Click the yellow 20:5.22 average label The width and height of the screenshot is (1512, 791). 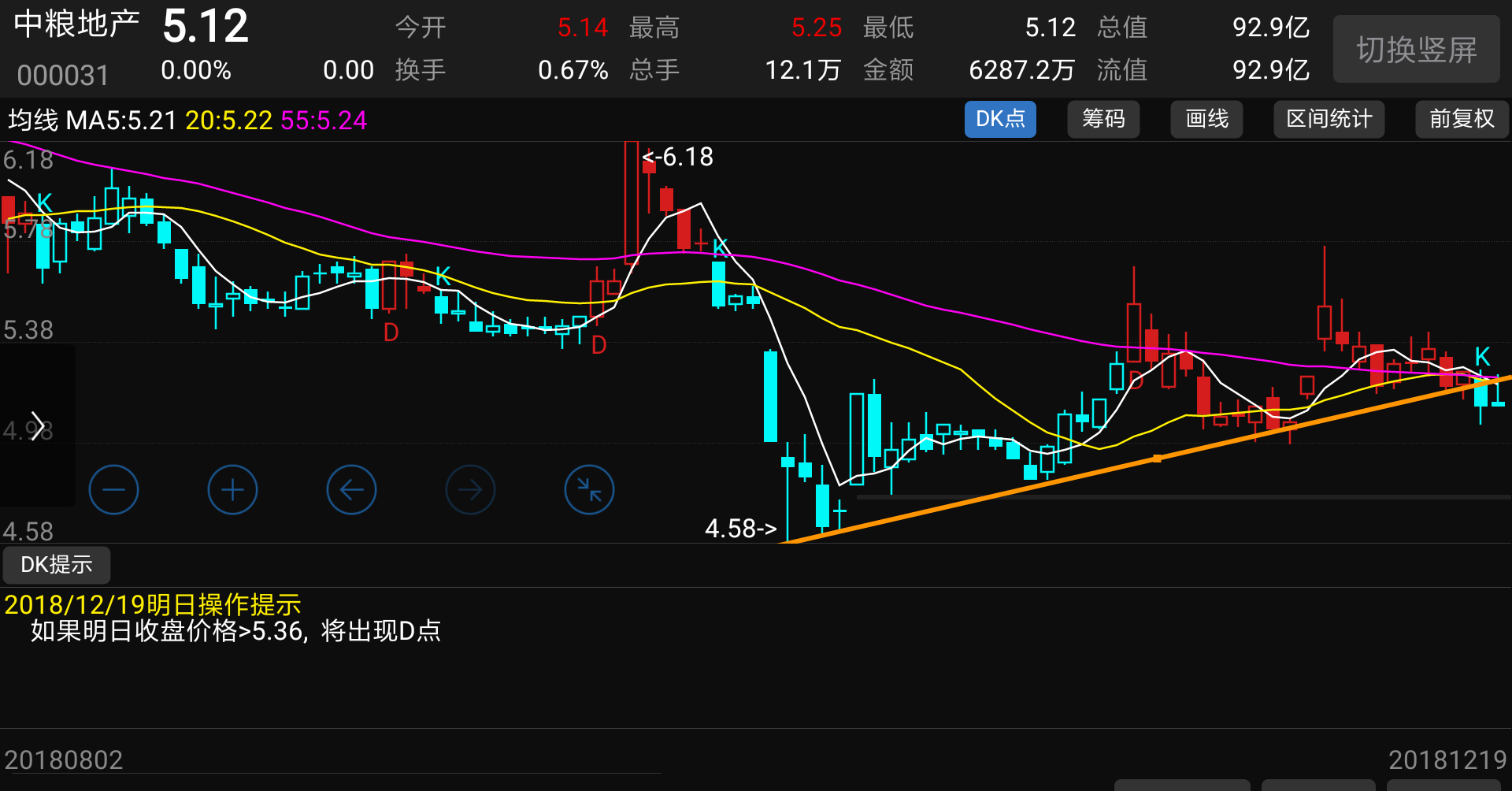coord(228,121)
